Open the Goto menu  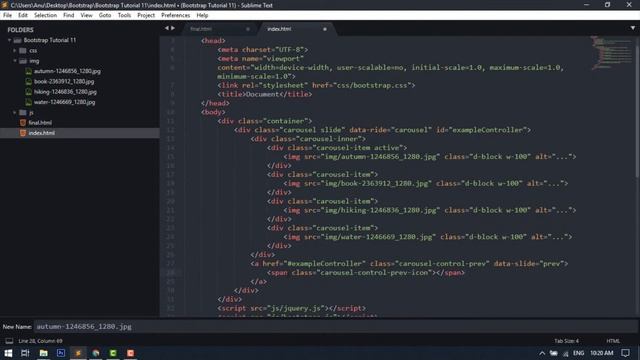105,16
